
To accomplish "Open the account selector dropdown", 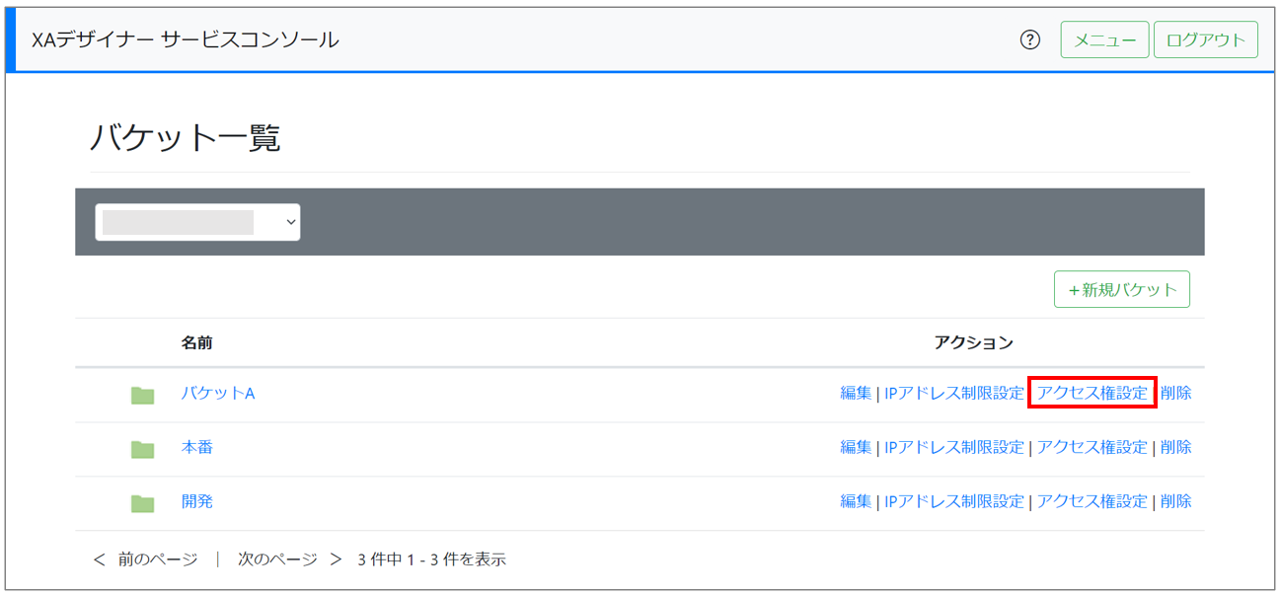I will coord(198,222).
